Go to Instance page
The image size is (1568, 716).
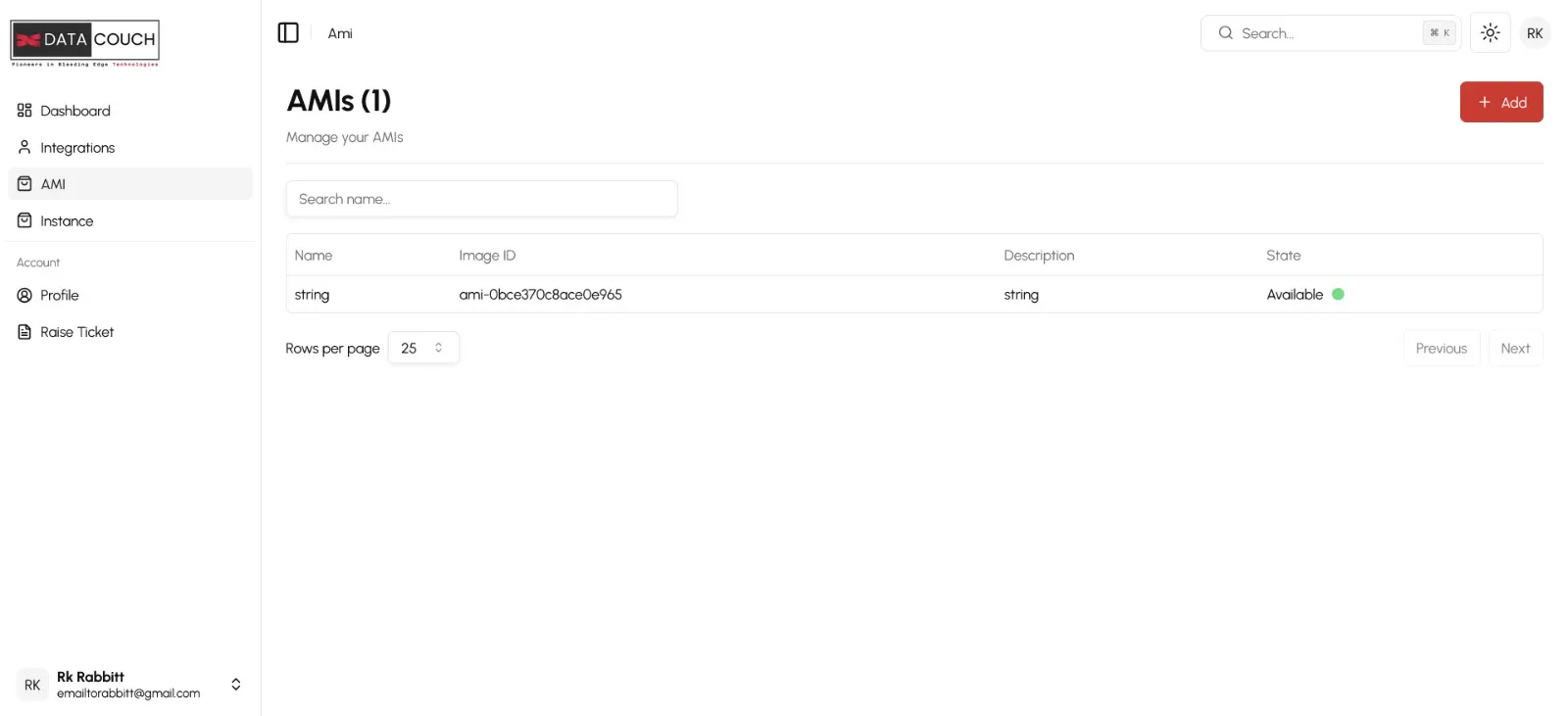pos(130,221)
